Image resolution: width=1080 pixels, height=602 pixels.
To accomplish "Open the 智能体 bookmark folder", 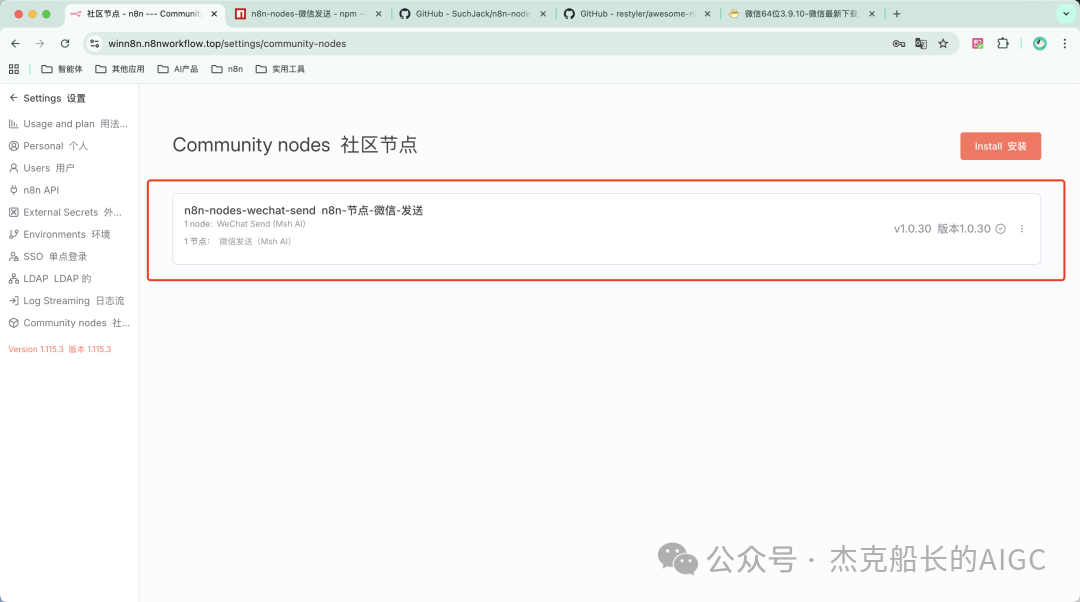I will click(x=62, y=69).
